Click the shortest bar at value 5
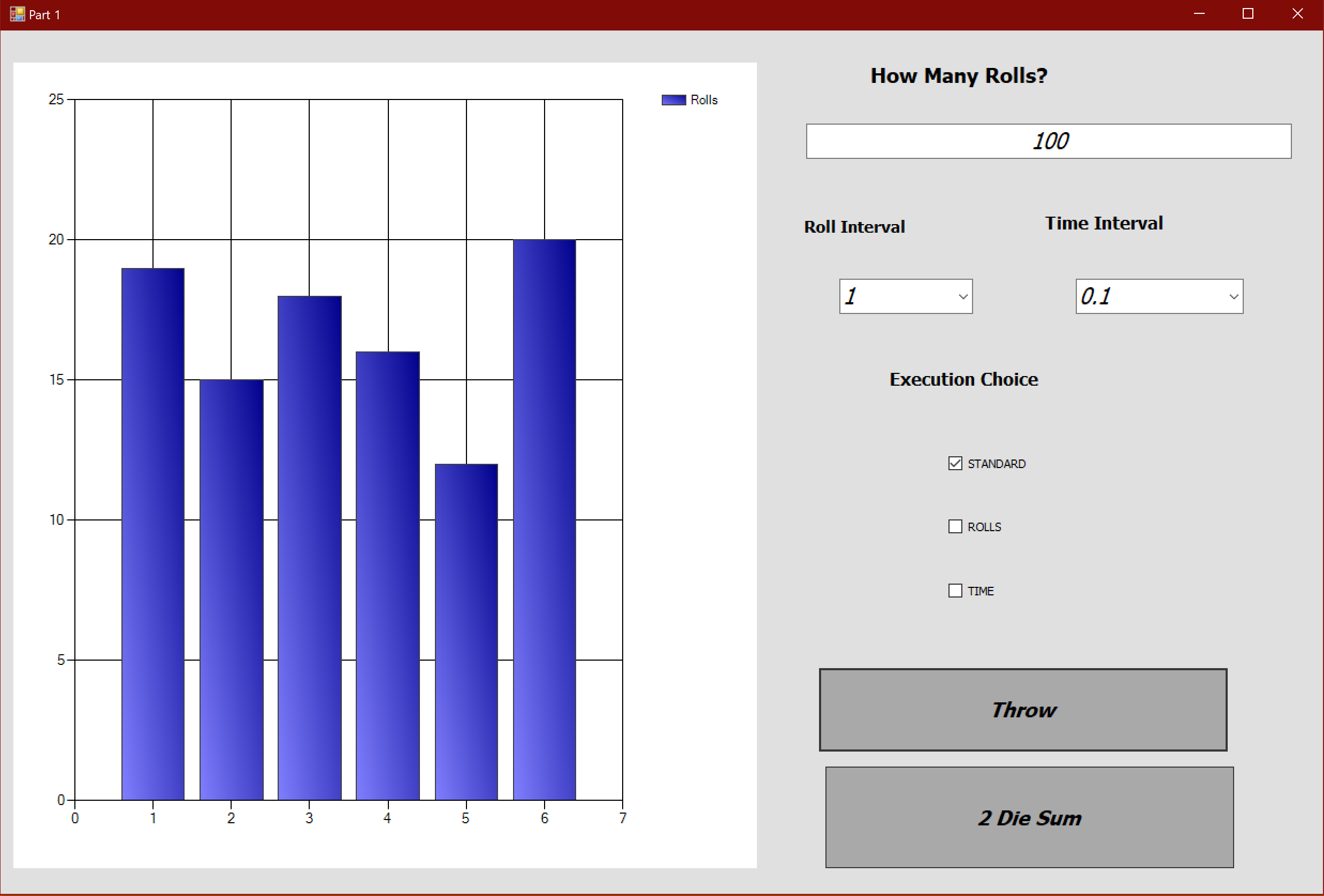Screen dimensions: 1324x896 (x=466, y=632)
